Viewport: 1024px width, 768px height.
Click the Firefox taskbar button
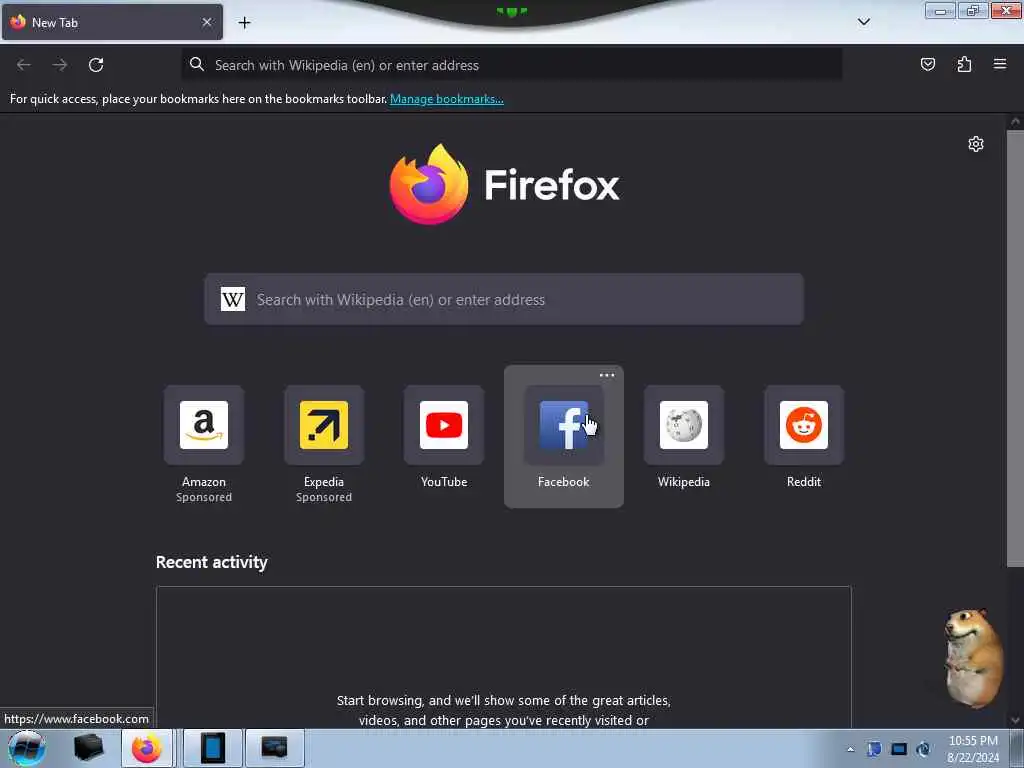pos(147,748)
